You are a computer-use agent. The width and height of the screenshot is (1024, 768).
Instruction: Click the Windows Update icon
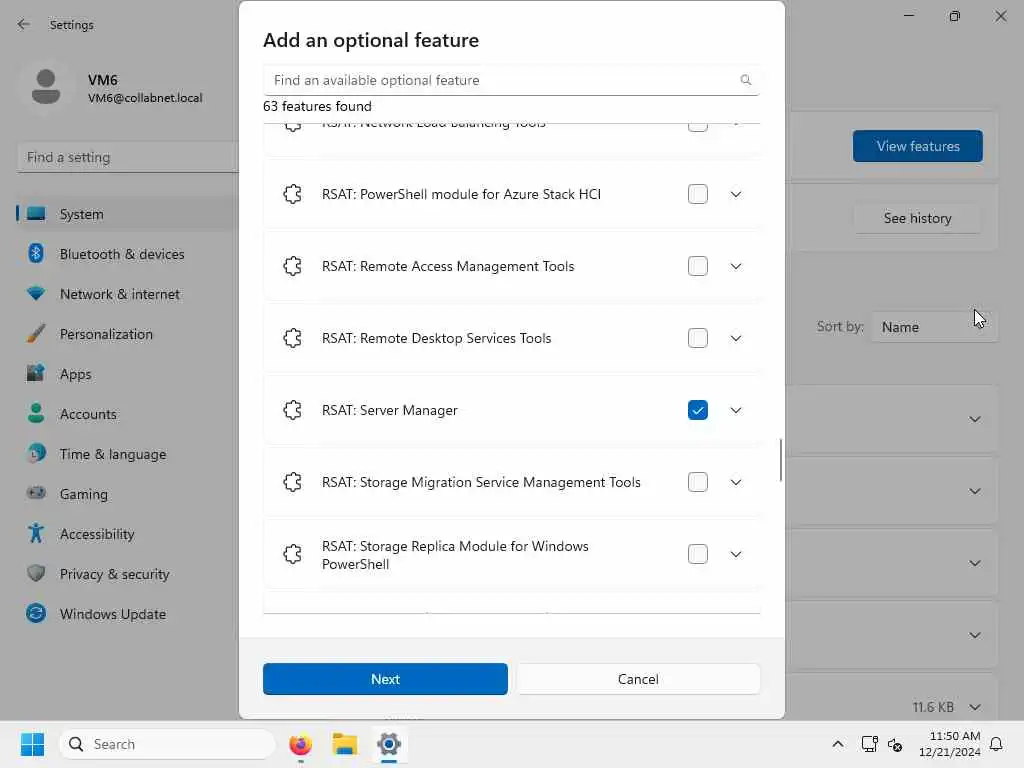click(x=36, y=614)
